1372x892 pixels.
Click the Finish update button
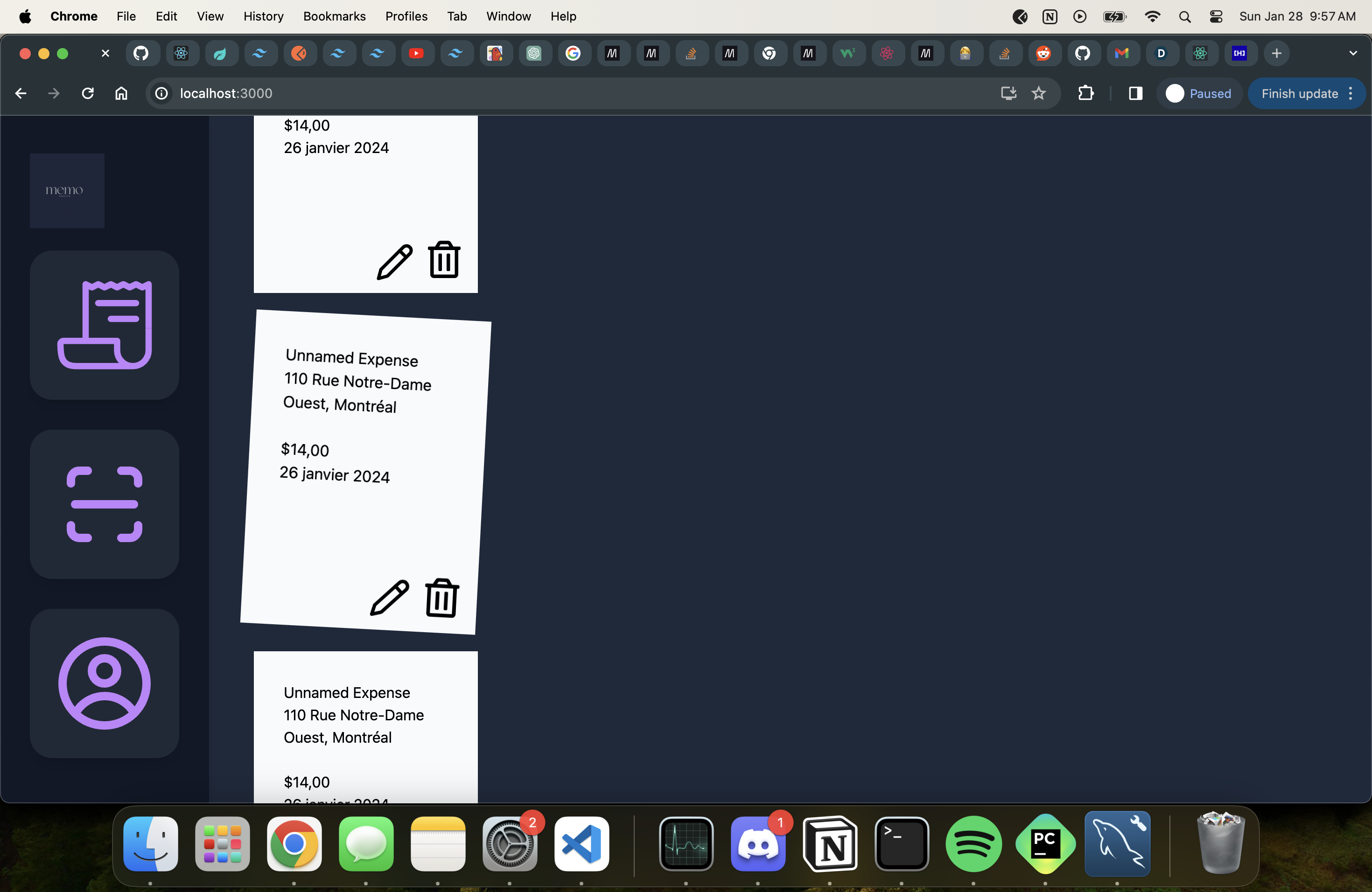pyautogui.click(x=1299, y=93)
